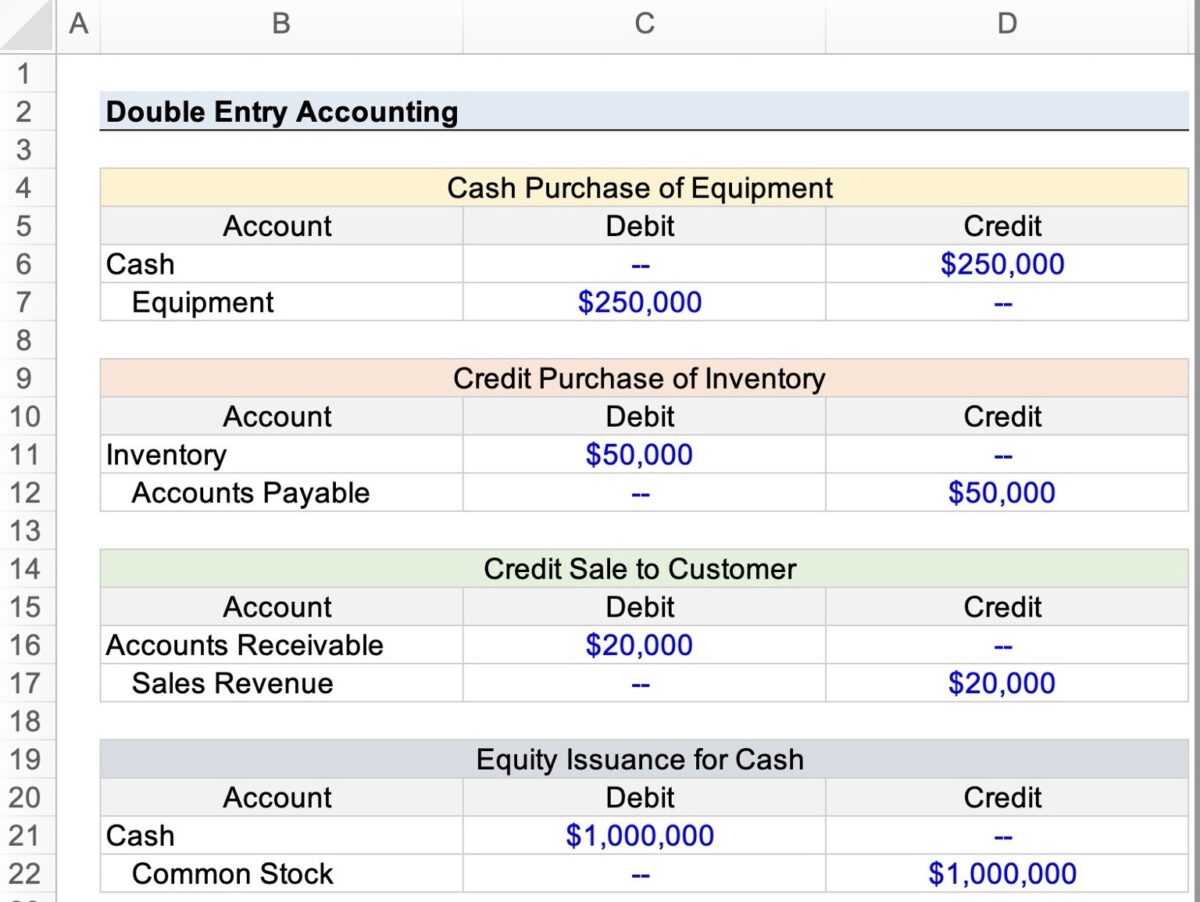Click the Account header in row 15

tap(281, 607)
